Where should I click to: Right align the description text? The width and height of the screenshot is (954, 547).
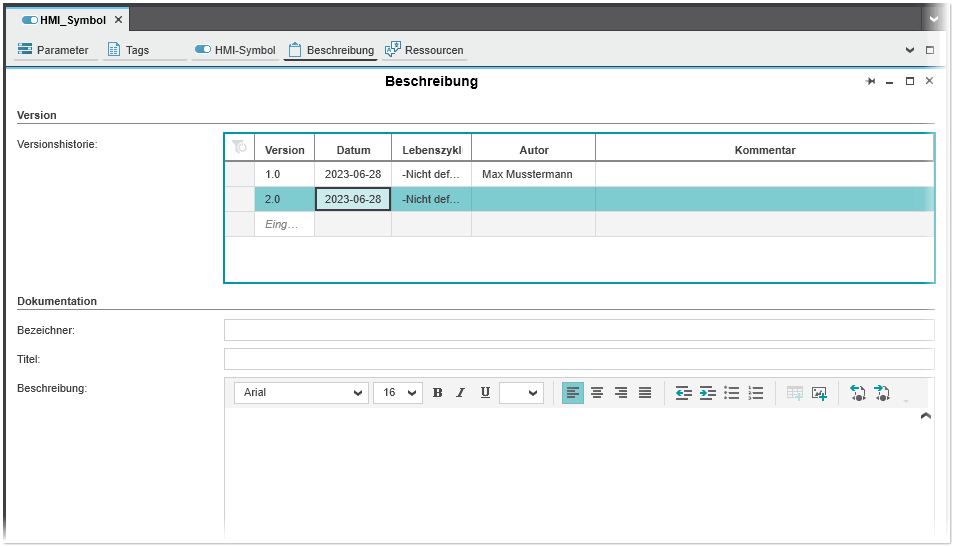point(621,393)
